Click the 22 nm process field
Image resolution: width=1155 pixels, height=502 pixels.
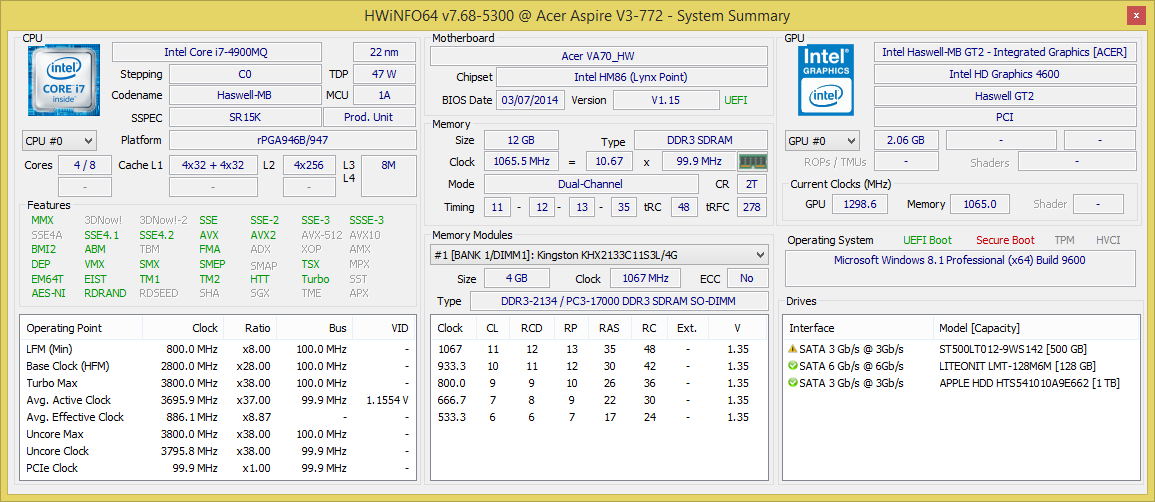[x=385, y=52]
